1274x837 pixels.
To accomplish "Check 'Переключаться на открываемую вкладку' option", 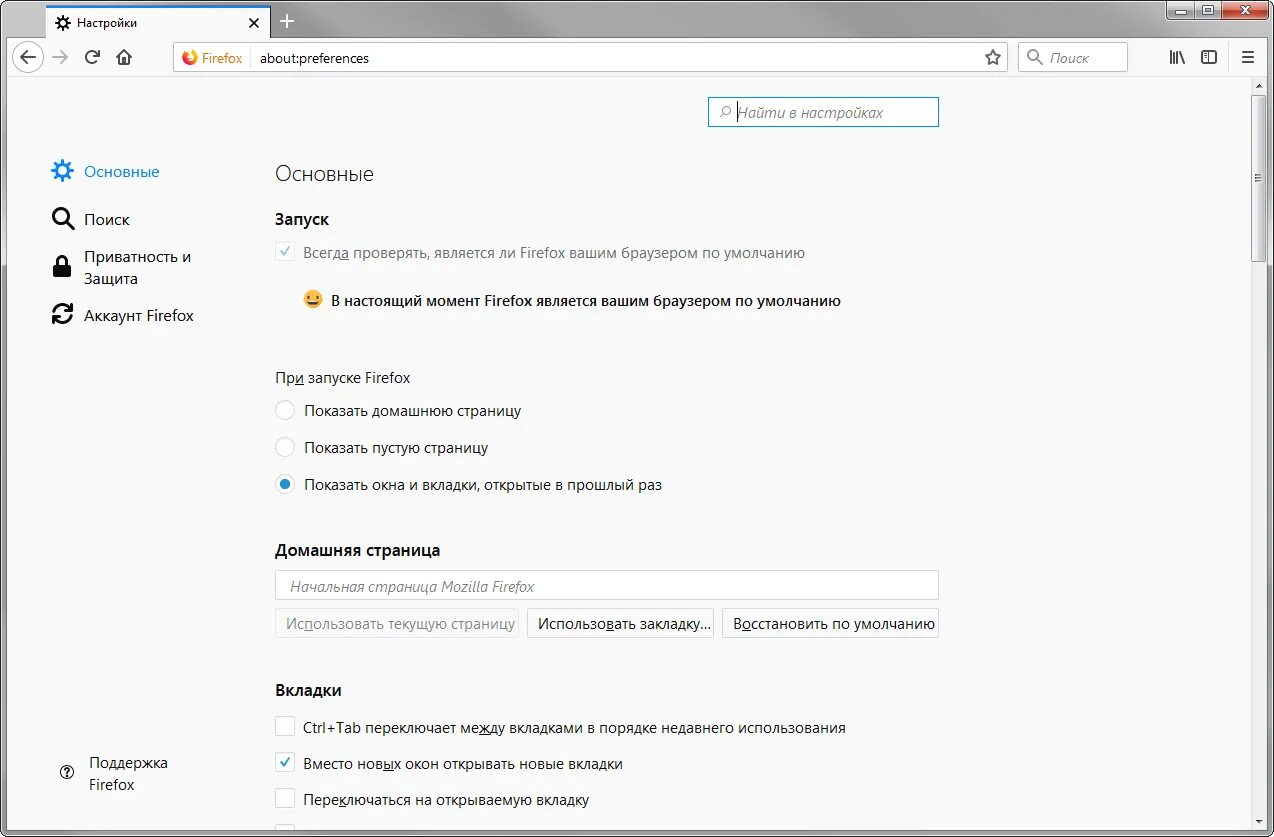I will (x=285, y=799).
